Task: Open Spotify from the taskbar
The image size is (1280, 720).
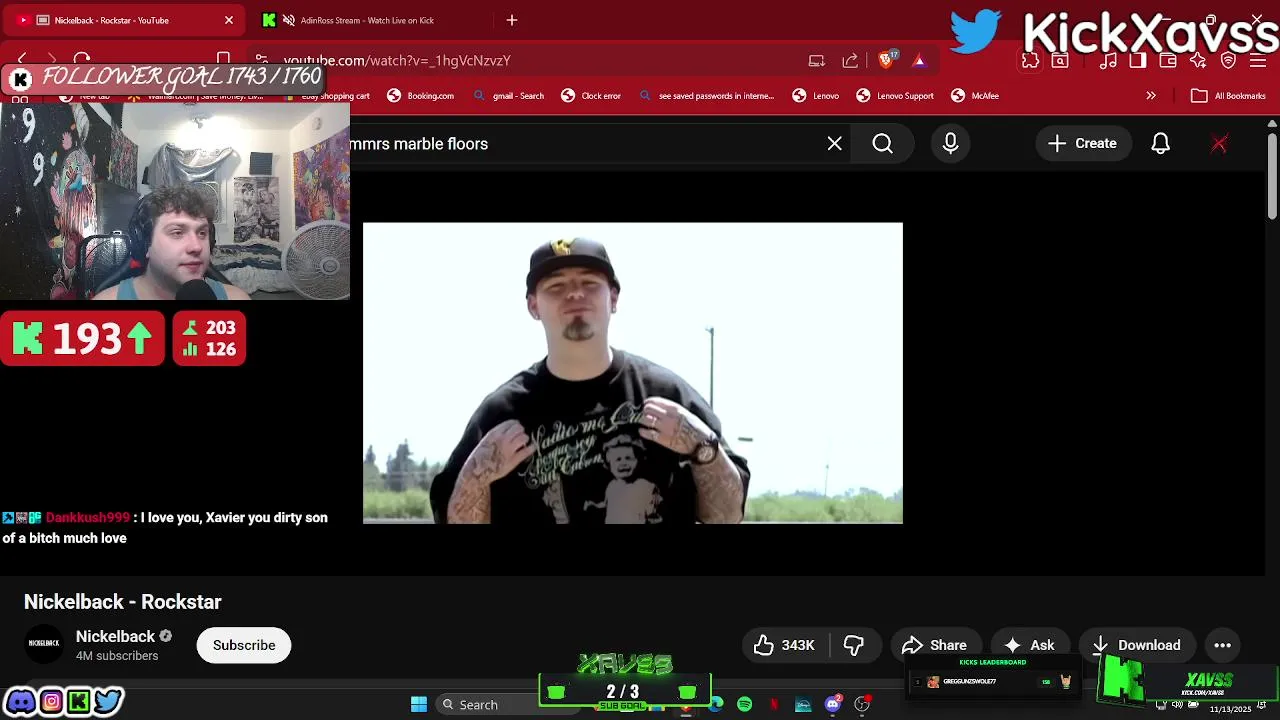Action: point(744,704)
